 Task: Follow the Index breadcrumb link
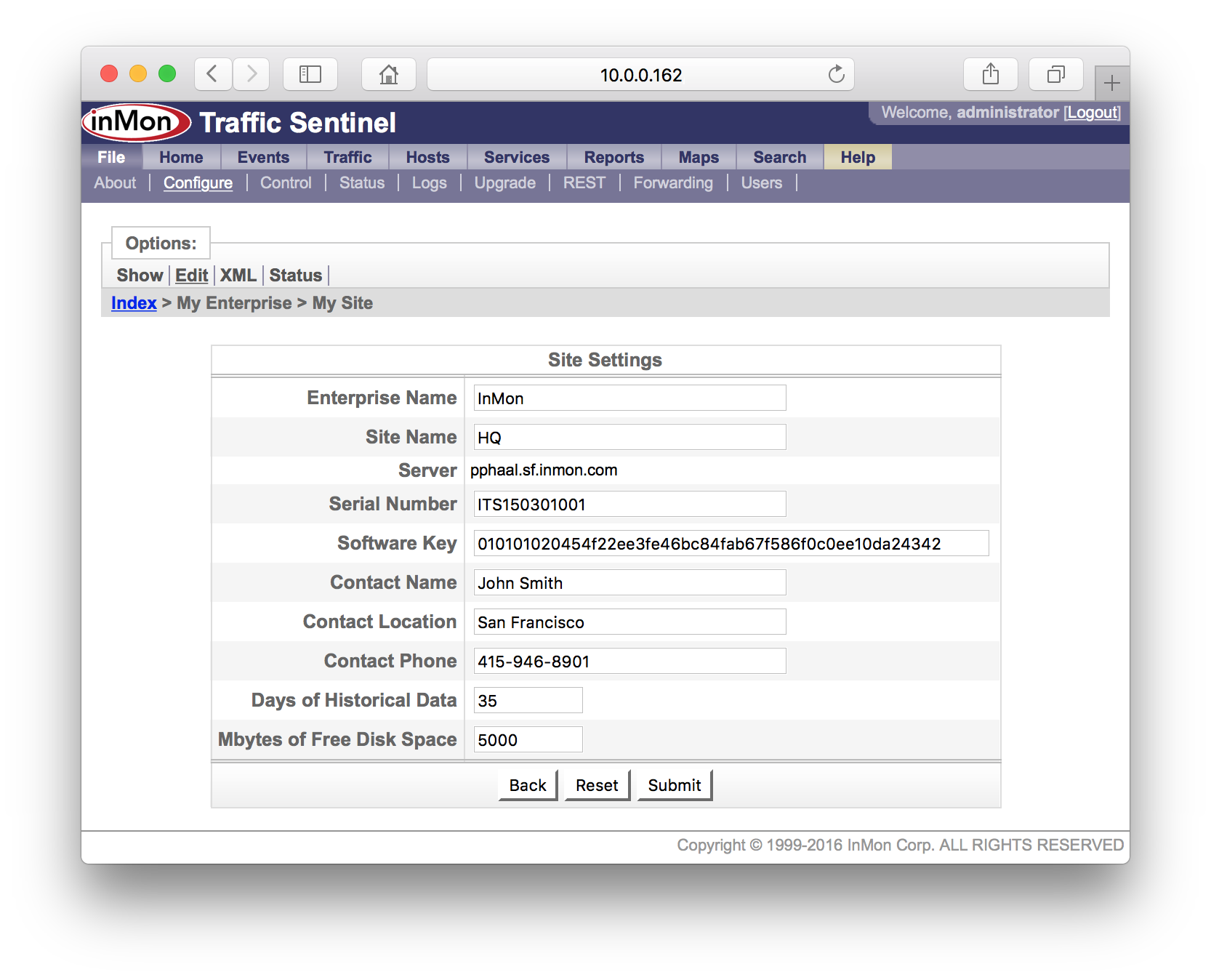(x=134, y=303)
